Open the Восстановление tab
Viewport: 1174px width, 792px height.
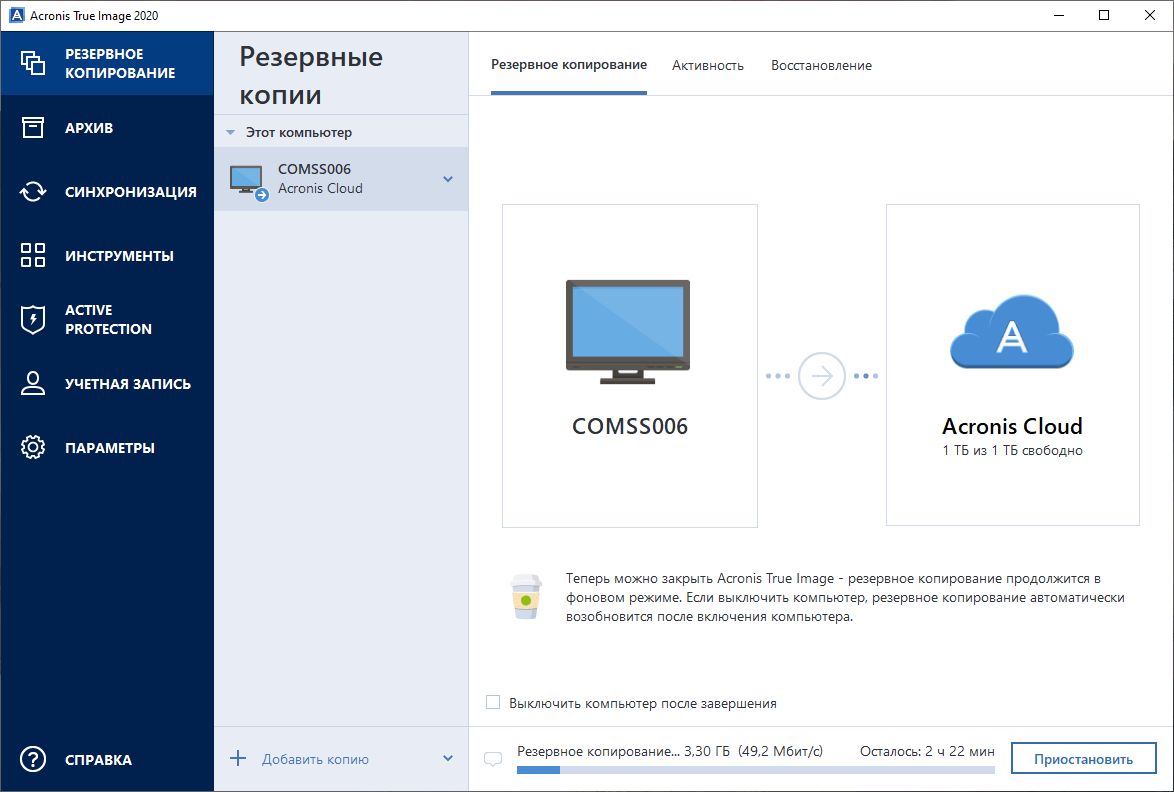(821, 64)
